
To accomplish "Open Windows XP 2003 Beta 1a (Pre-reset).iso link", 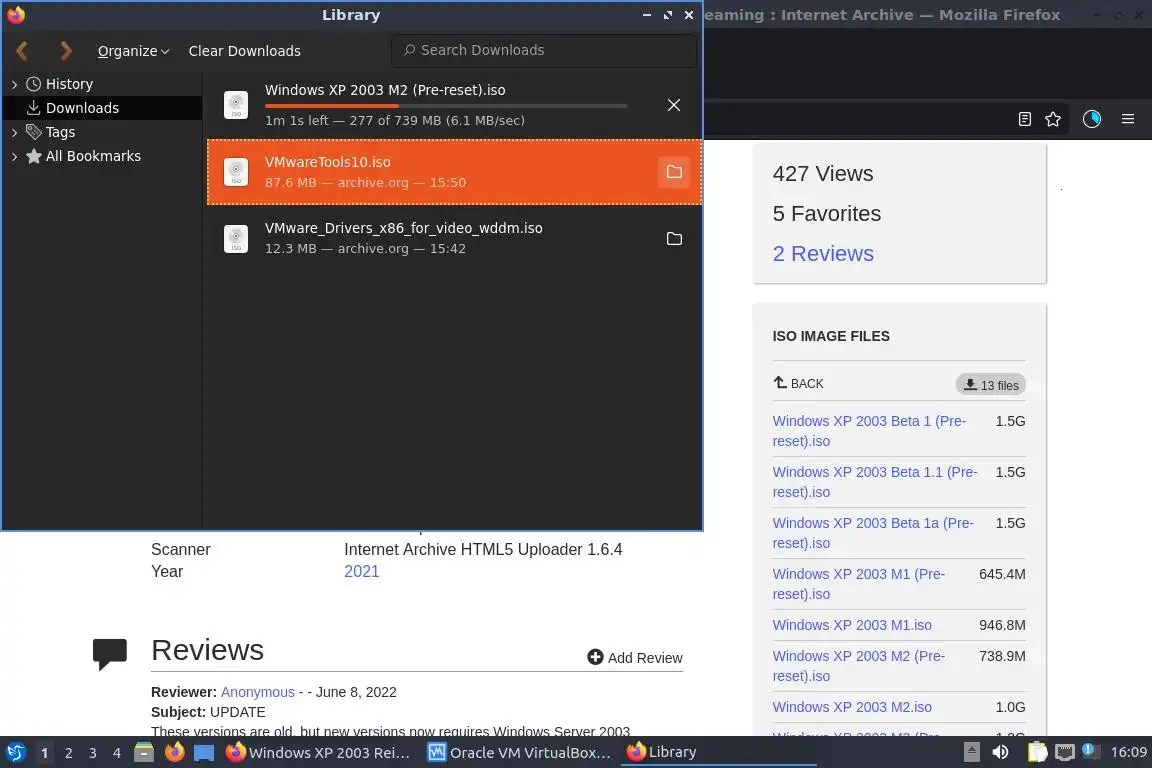I will click(x=873, y=533).
